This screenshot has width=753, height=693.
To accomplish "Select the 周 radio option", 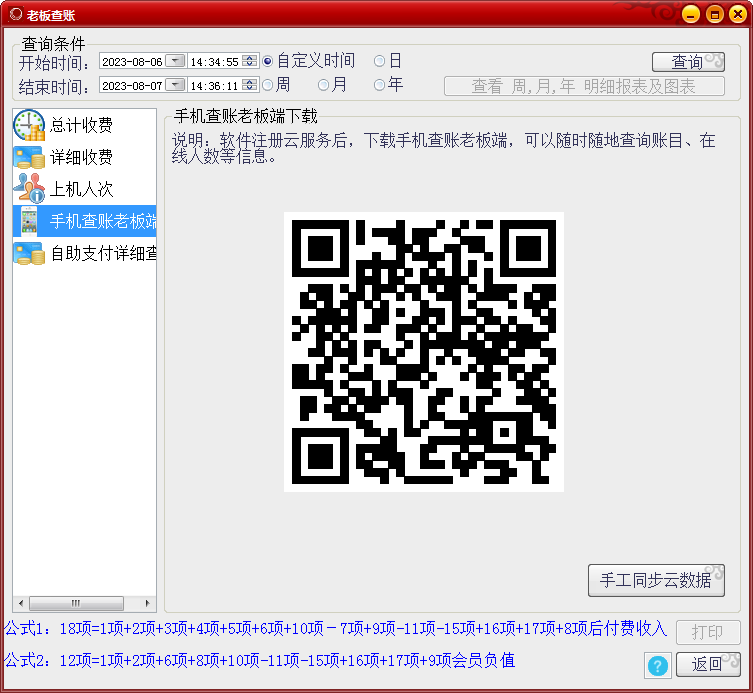I will (276, 85).
